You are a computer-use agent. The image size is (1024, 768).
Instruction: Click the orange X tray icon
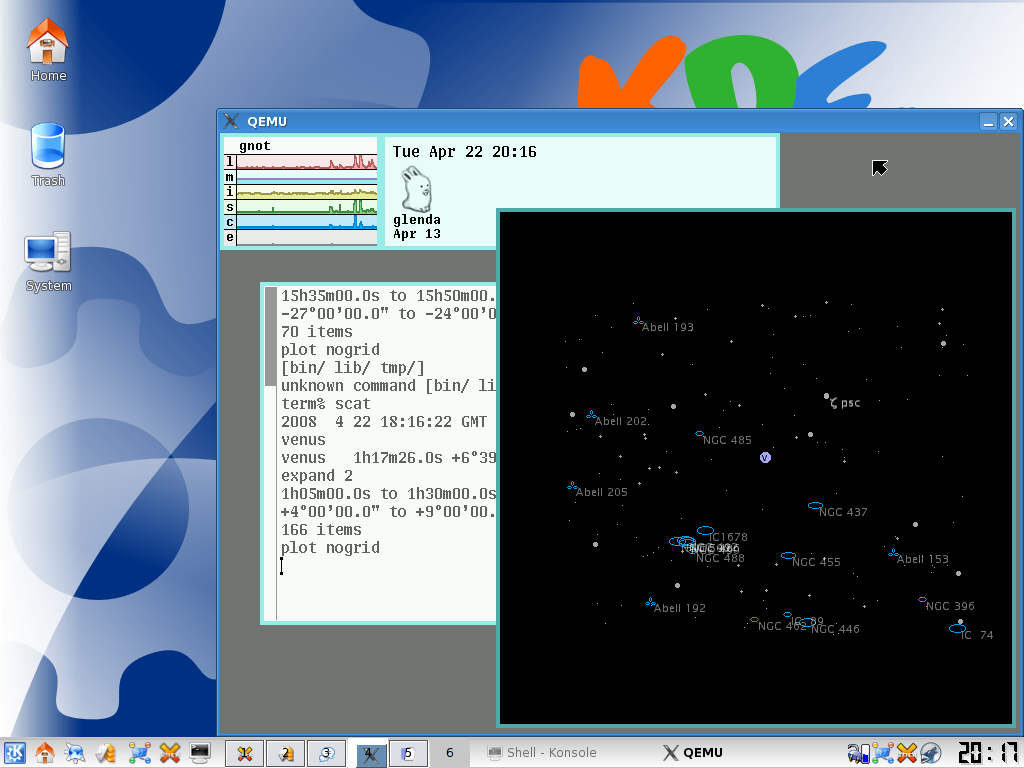pyautogui.click(x=906, y=753)
